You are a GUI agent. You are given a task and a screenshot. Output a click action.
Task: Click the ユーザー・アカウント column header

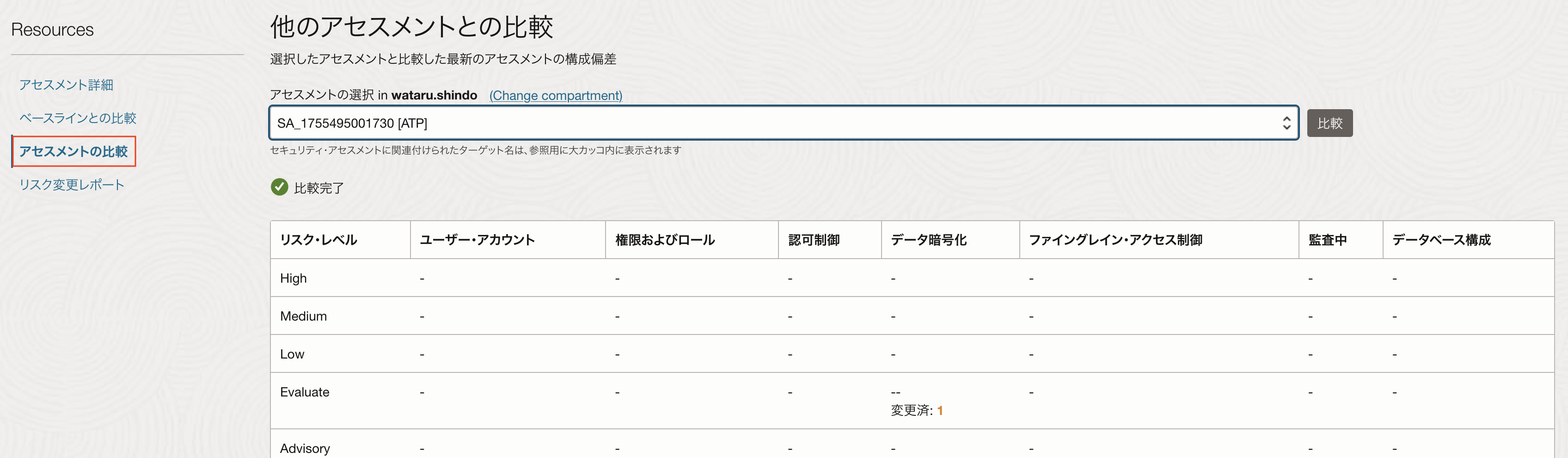click(x=477, y=240)
